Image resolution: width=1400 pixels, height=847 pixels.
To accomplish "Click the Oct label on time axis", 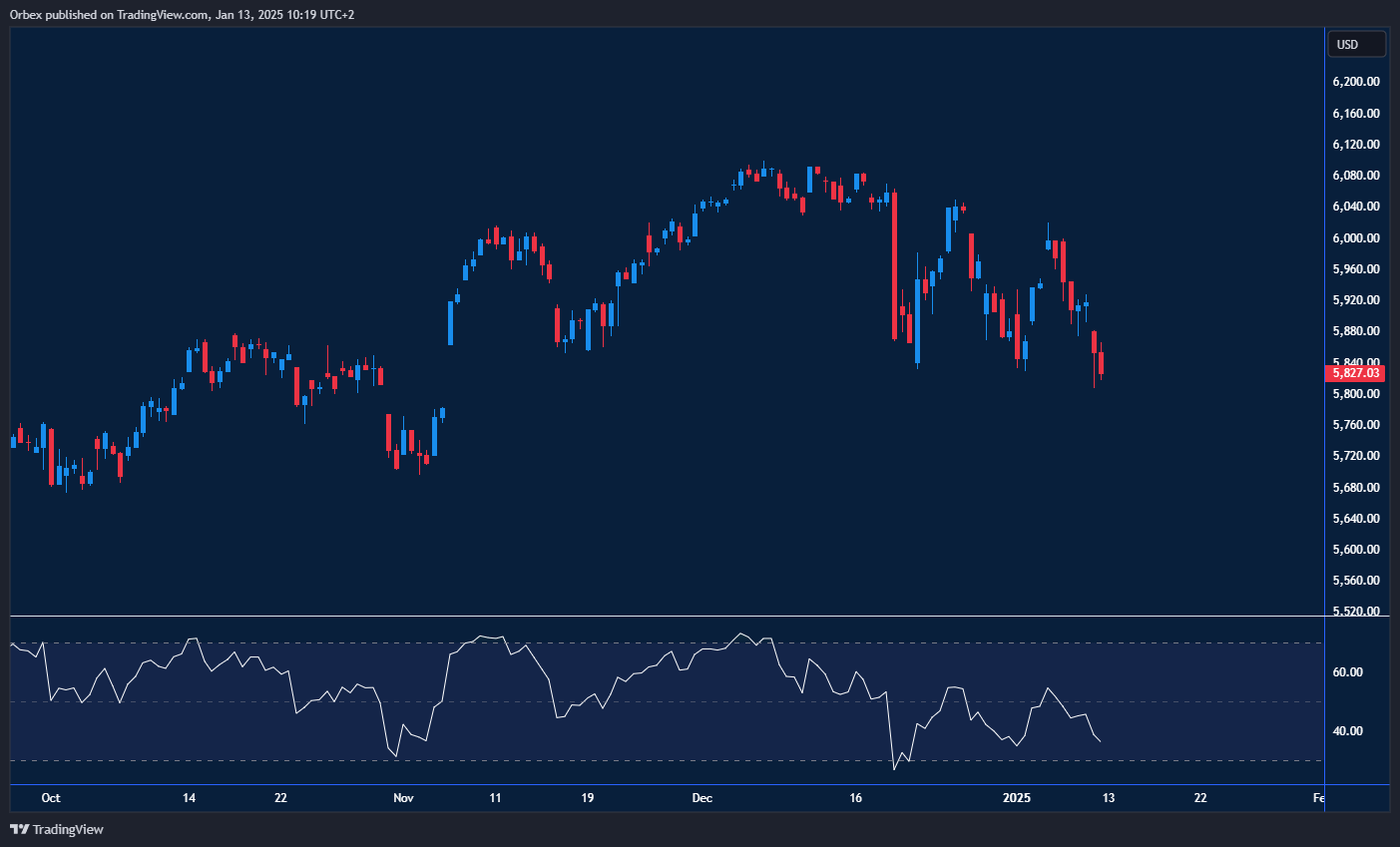I will click(51, 798).
